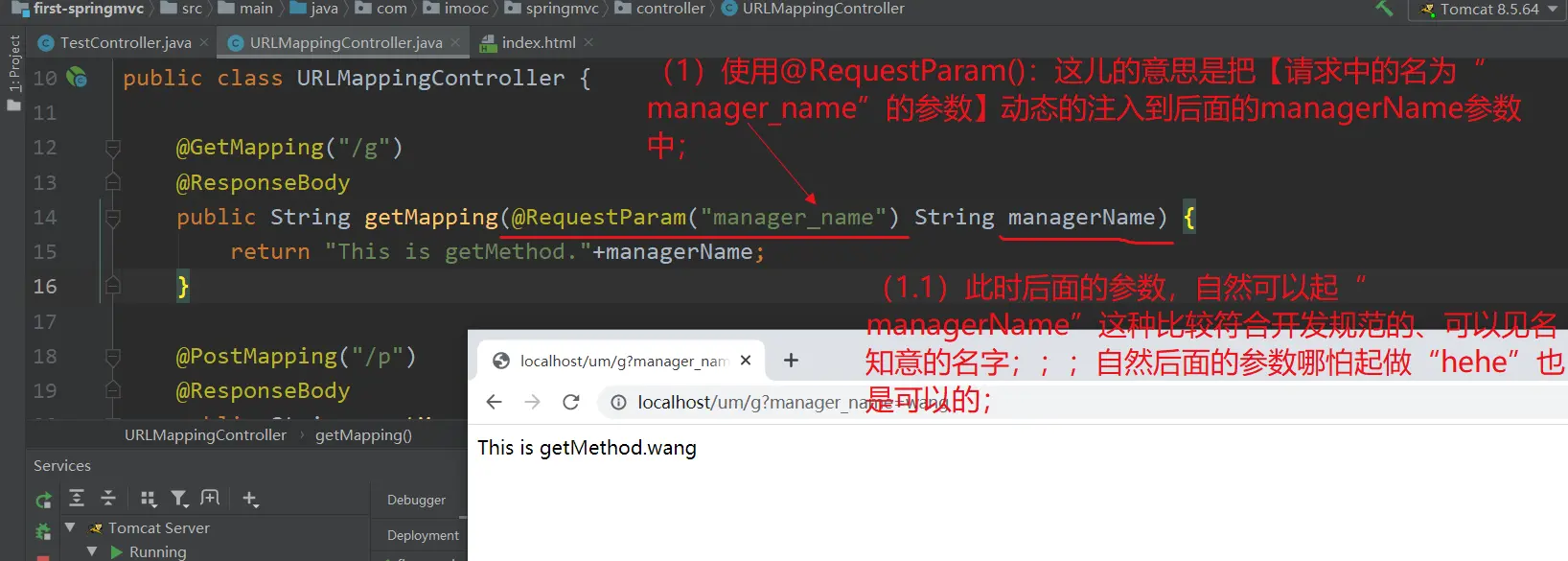Click the "manager_name" string literal in @RequestParam
The image size is (1568, 561).
[794, 218]
